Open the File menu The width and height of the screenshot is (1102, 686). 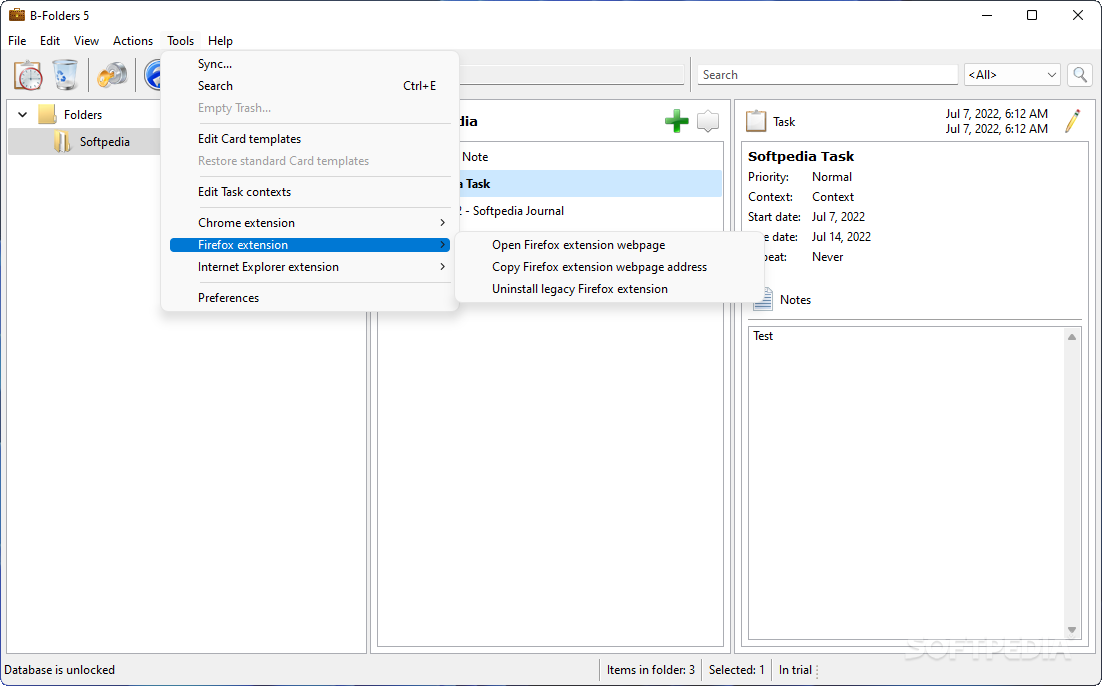point(17,41)
